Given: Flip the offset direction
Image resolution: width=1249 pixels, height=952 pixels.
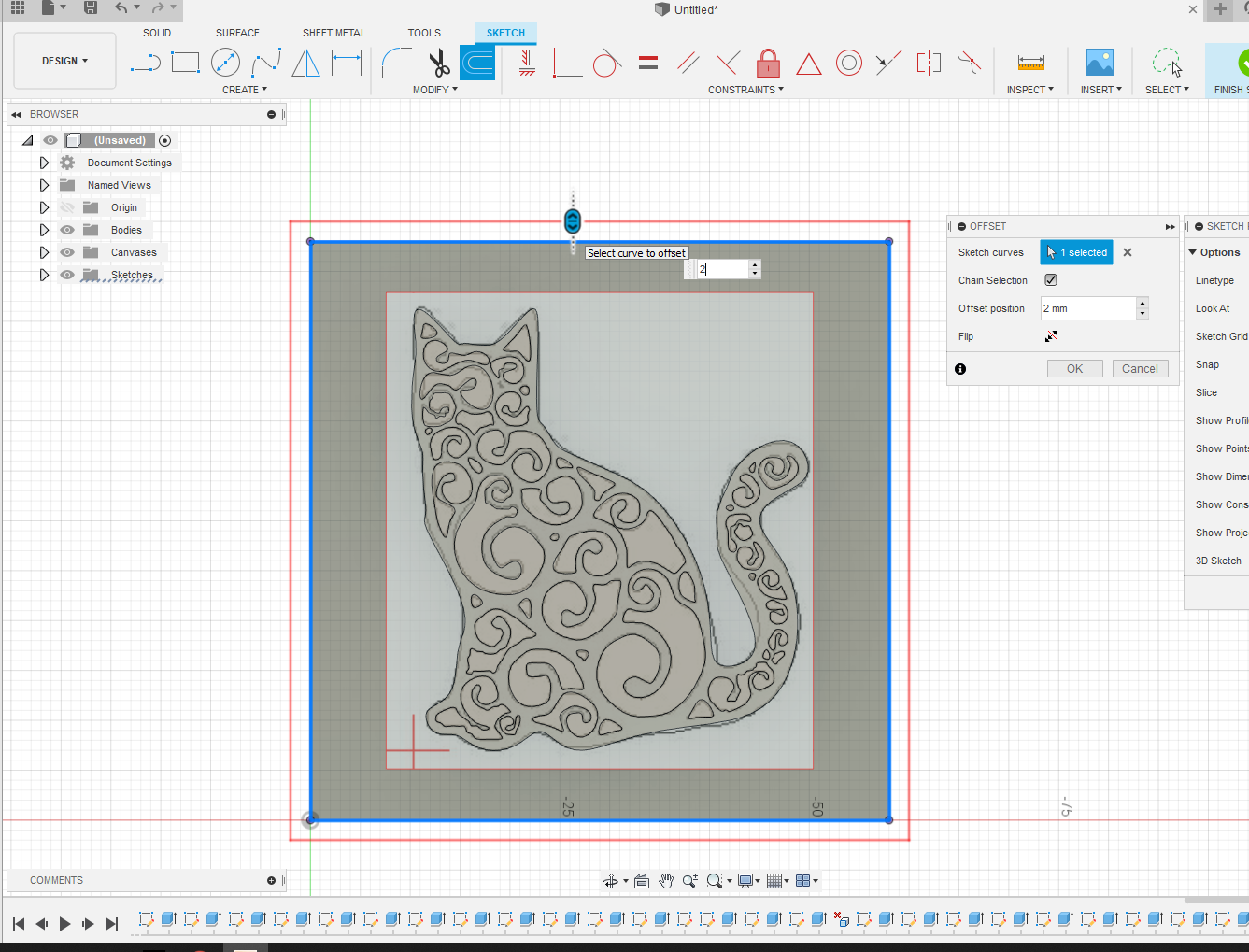Looking at the screenshot, I should 1051,336.
